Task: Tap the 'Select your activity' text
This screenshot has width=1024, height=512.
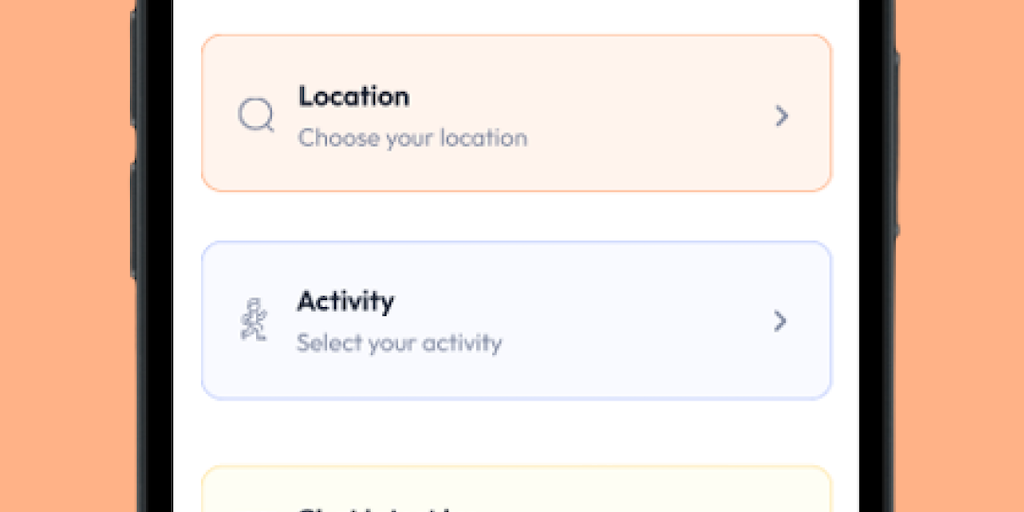Action: pos(399,343)
